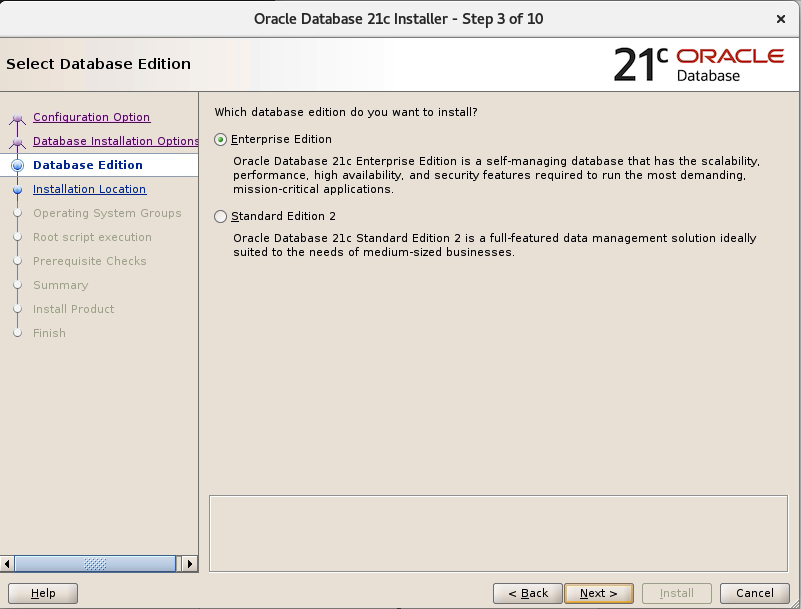Screen dimensions: 801x609
Task: Select the Enterprise Edition radio button
Action: (221, 139)
